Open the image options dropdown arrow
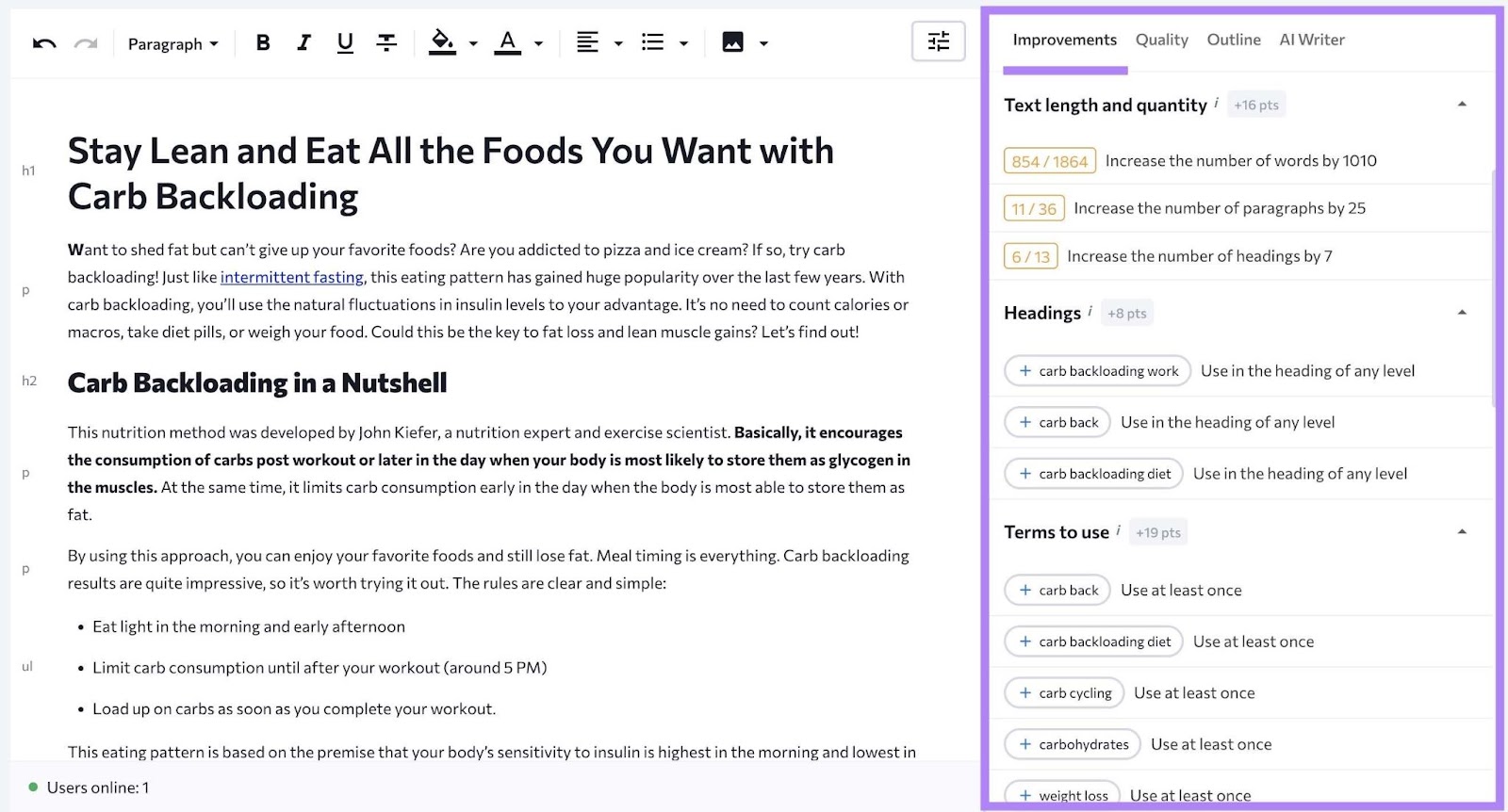Screen dimensions: 1508x812 pos(763,43)
